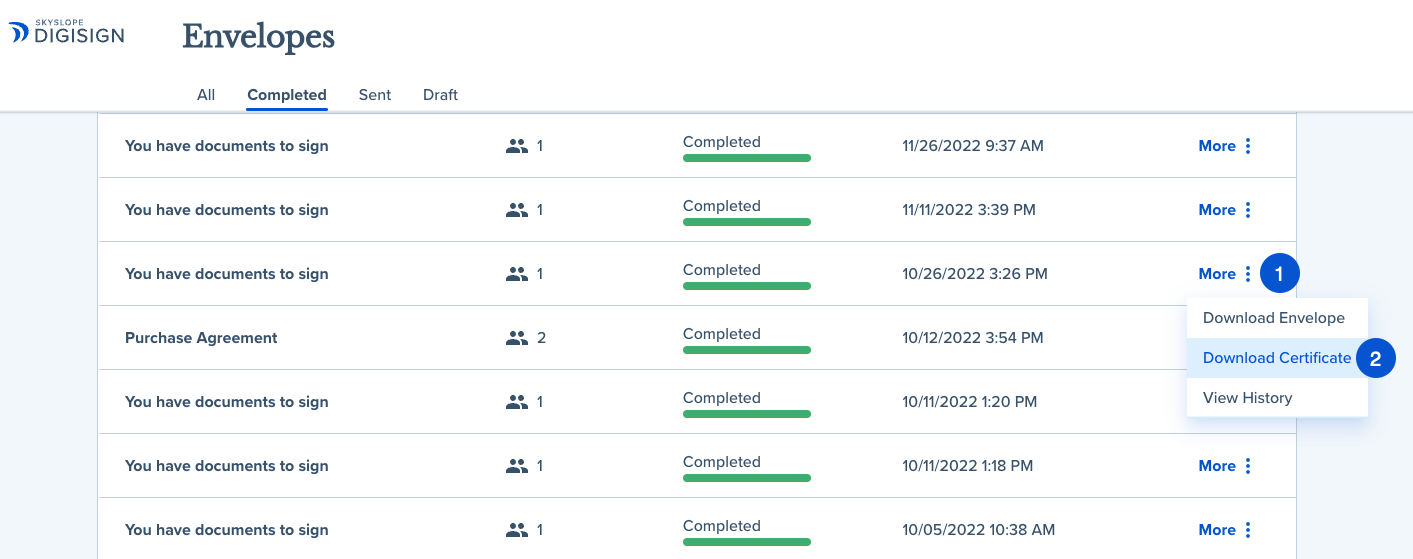Click recipients icon on Purchase Agreement row

tap(516, 338)
